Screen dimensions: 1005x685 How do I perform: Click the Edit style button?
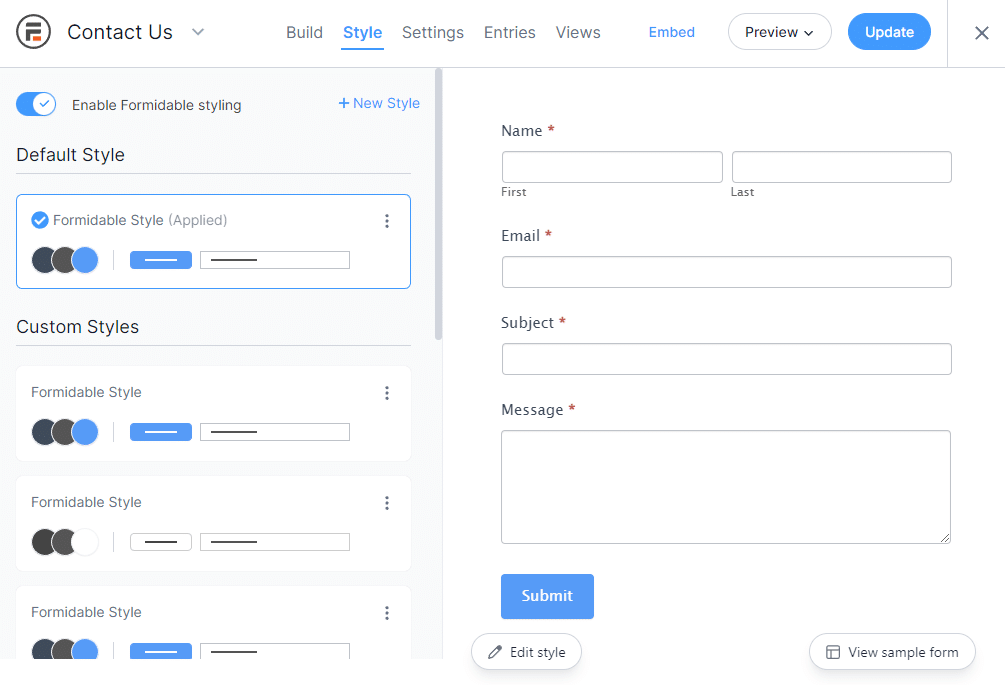click(526, 652)
